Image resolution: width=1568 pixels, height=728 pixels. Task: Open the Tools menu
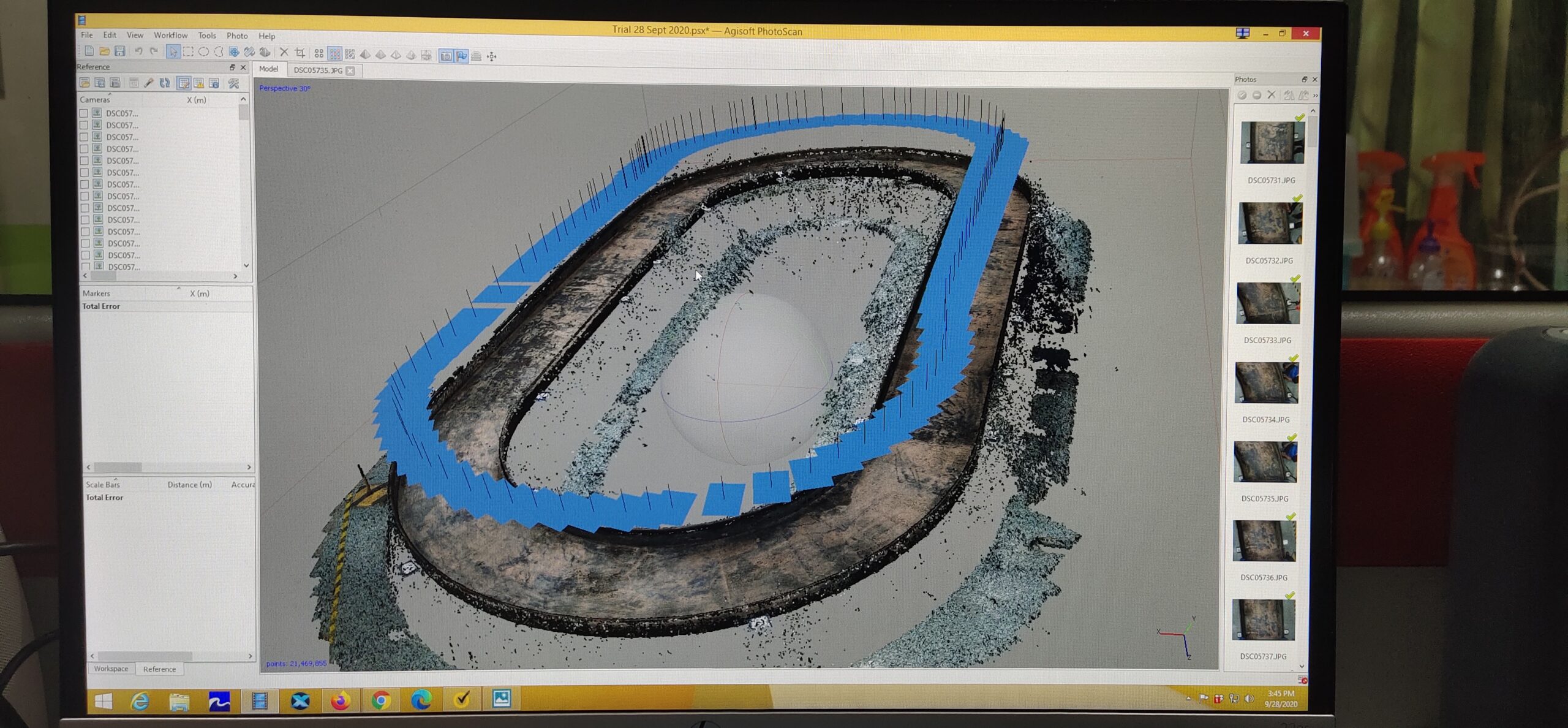tap(207, 36)
